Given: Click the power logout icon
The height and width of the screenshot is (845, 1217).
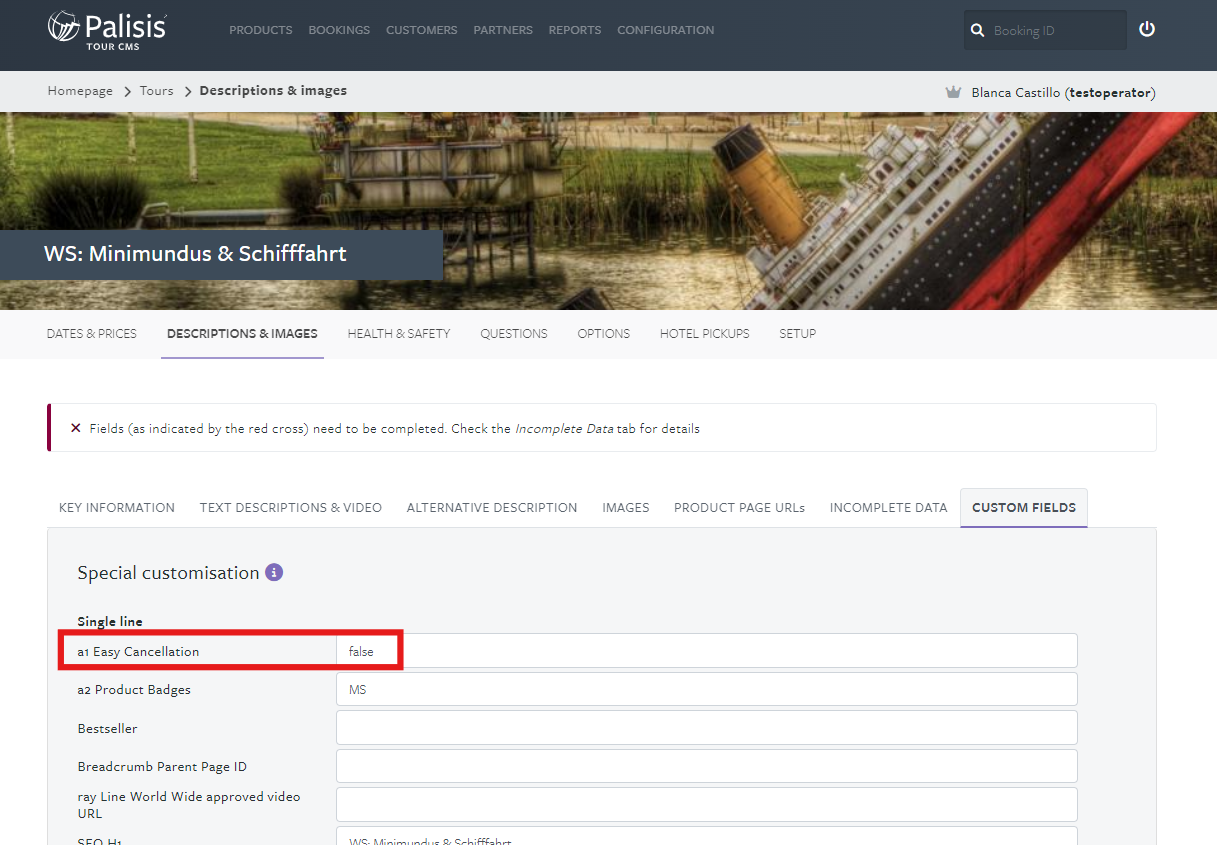Looking at the screenshot, I should (x=1147, y=29).
